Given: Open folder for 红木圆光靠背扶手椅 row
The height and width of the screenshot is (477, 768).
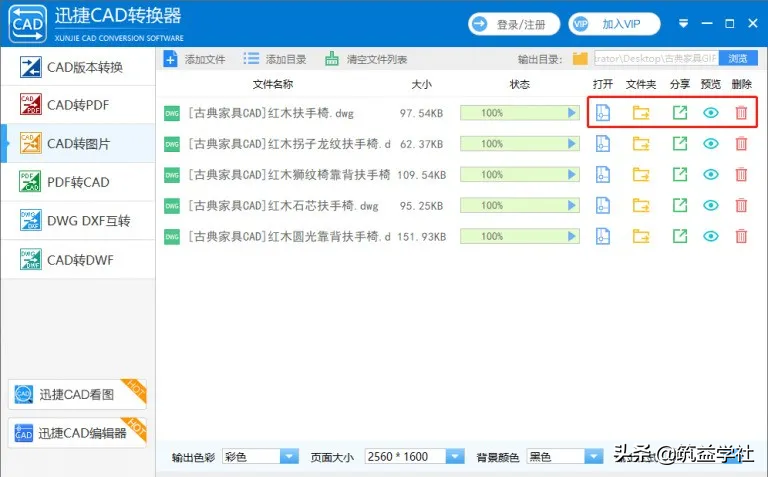Looking at the screenshot, I should pyautogui.click(x=641, y=237).
